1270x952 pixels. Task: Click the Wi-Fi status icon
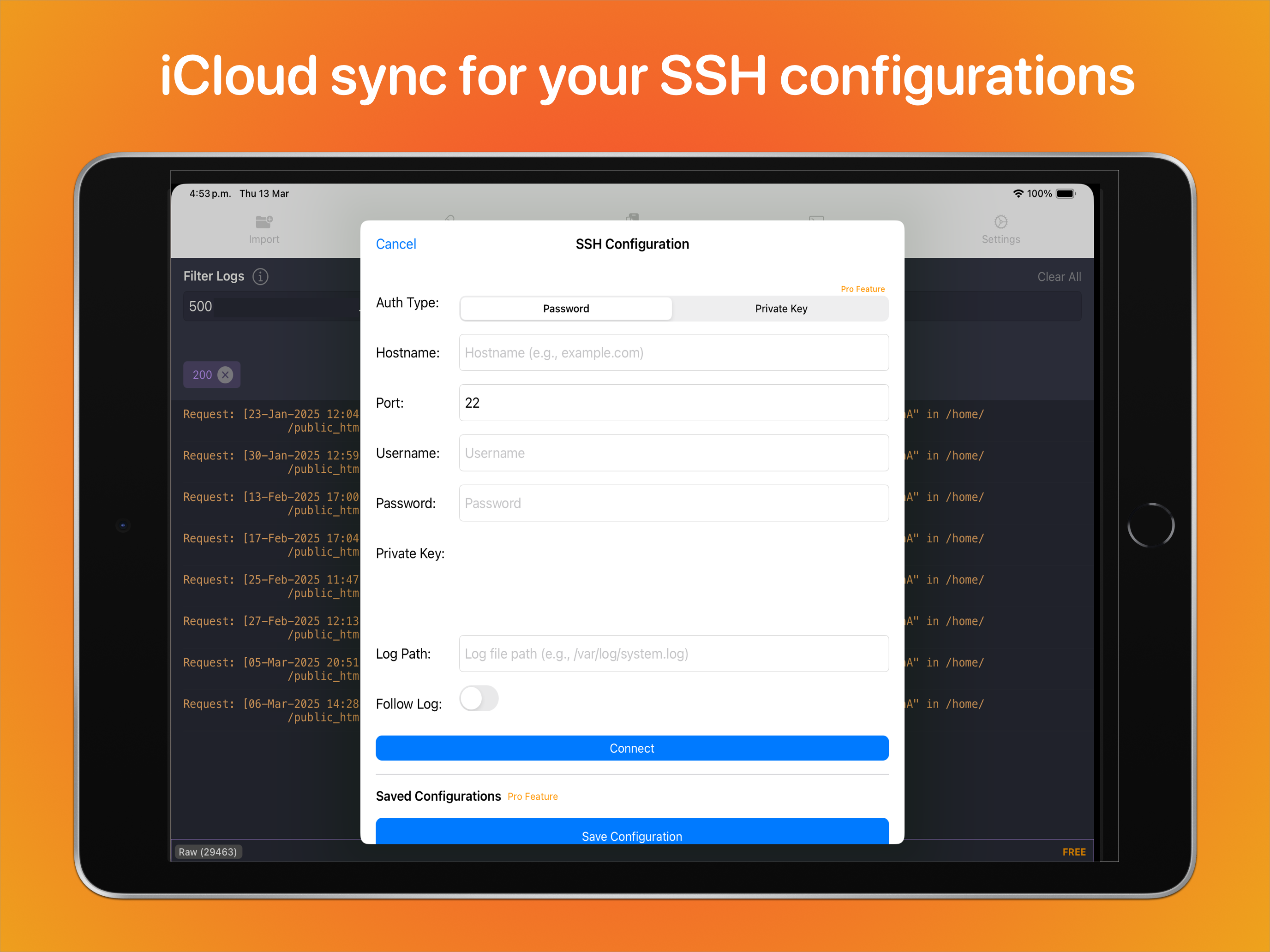[x=1018, y=193]
